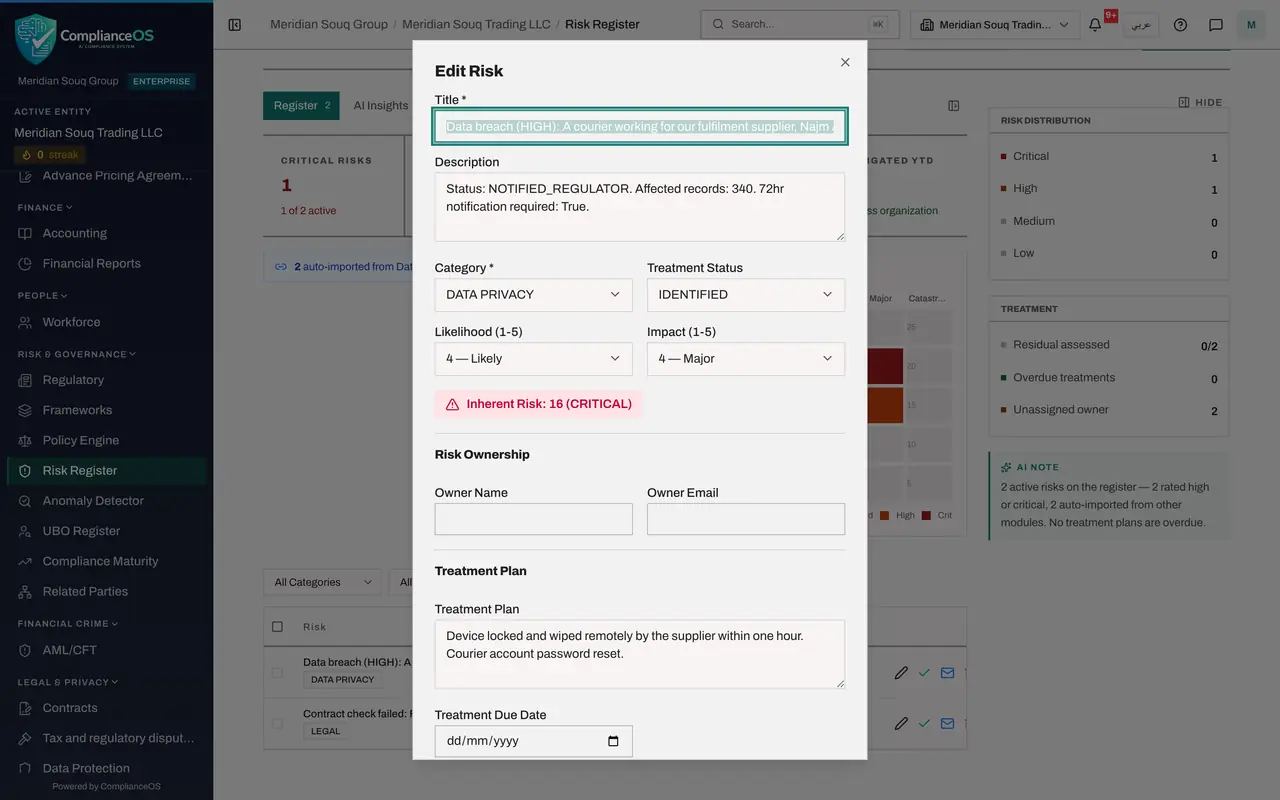Image resolution: width=1280 pixels, height=800 pixels.
Task: Open the calendar picker for Treatment Due Date
Action: tap(613, 741)
